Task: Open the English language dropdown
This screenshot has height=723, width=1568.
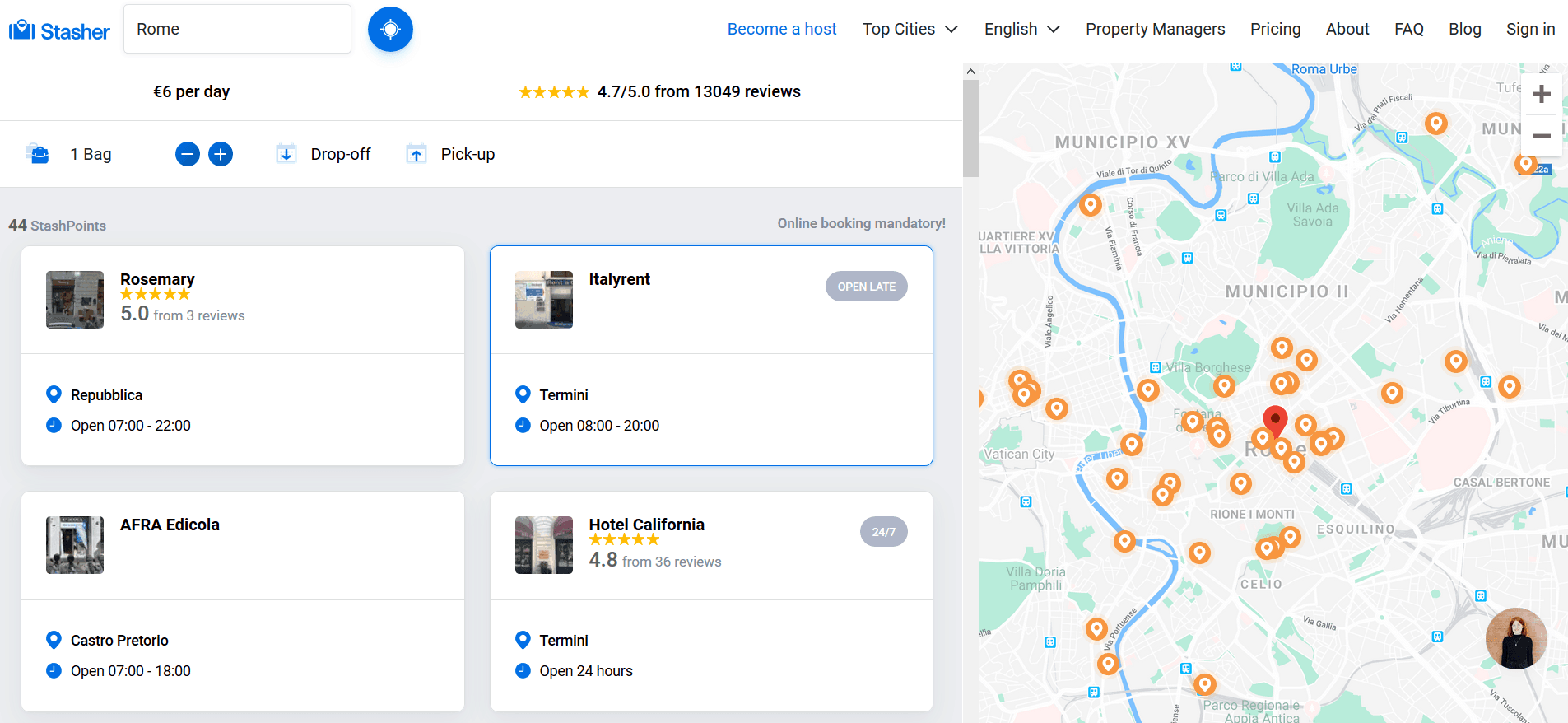Action: point(1022,29)
